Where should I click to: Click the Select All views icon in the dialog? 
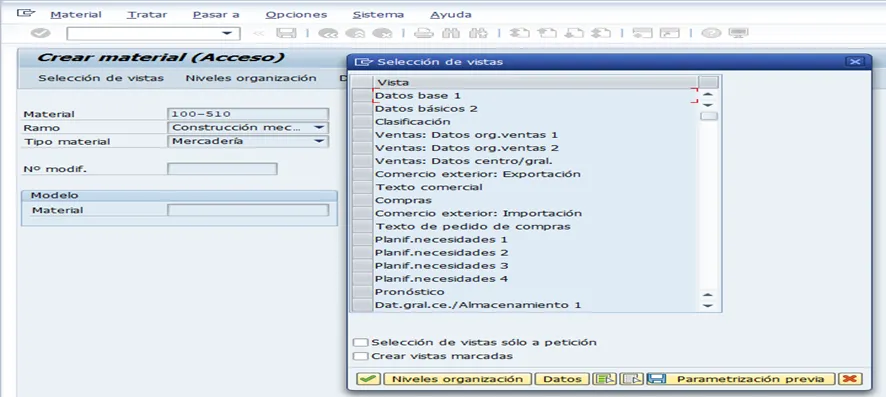[x=604, y=379]
